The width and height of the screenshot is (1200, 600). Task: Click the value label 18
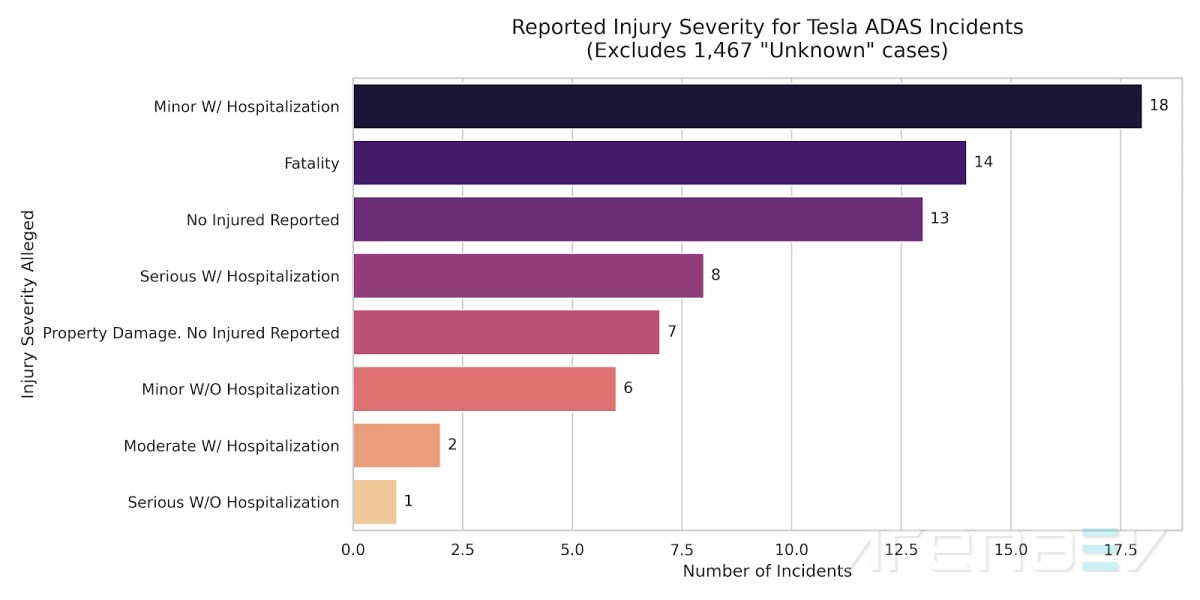[x=1159, y=106]
